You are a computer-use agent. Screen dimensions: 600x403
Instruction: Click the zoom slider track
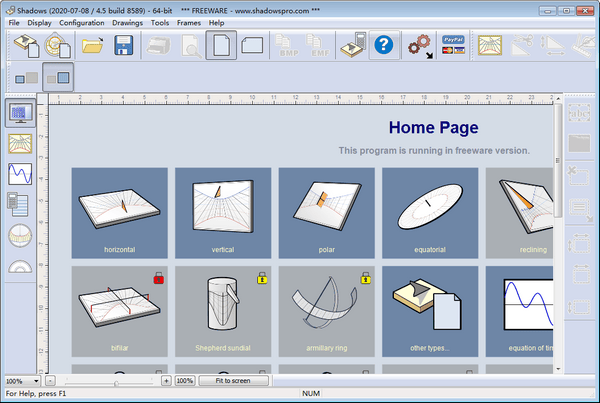110,381
